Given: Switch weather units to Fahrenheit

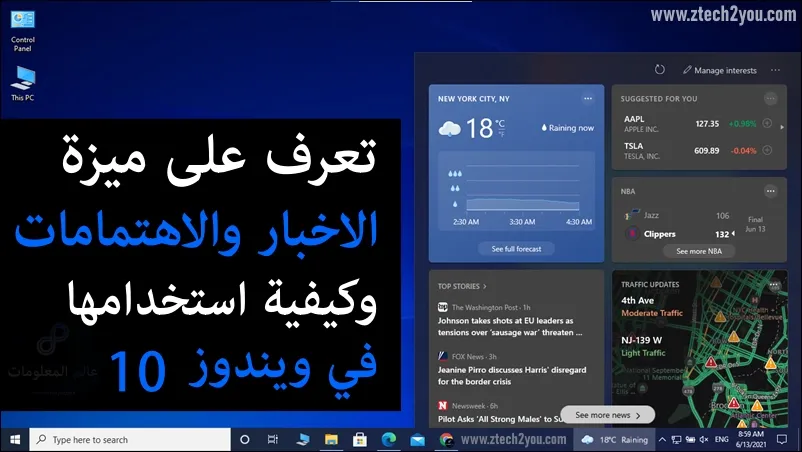Looking at the screenshot, I should [500, 134].
